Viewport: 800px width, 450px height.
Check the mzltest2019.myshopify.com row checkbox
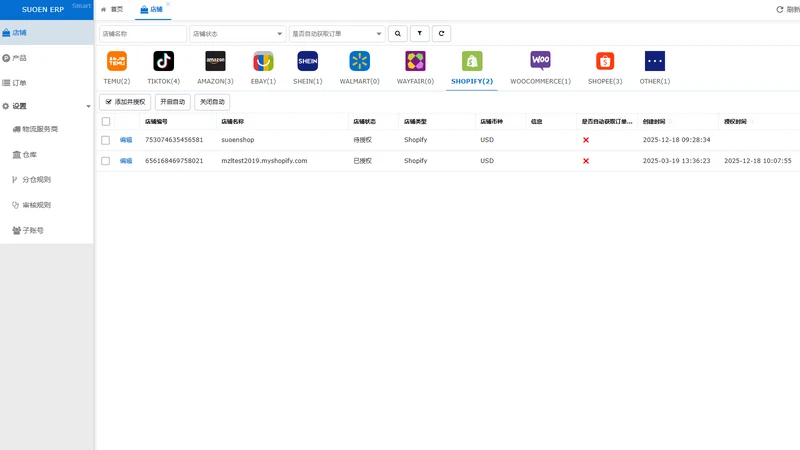[106, 161]
